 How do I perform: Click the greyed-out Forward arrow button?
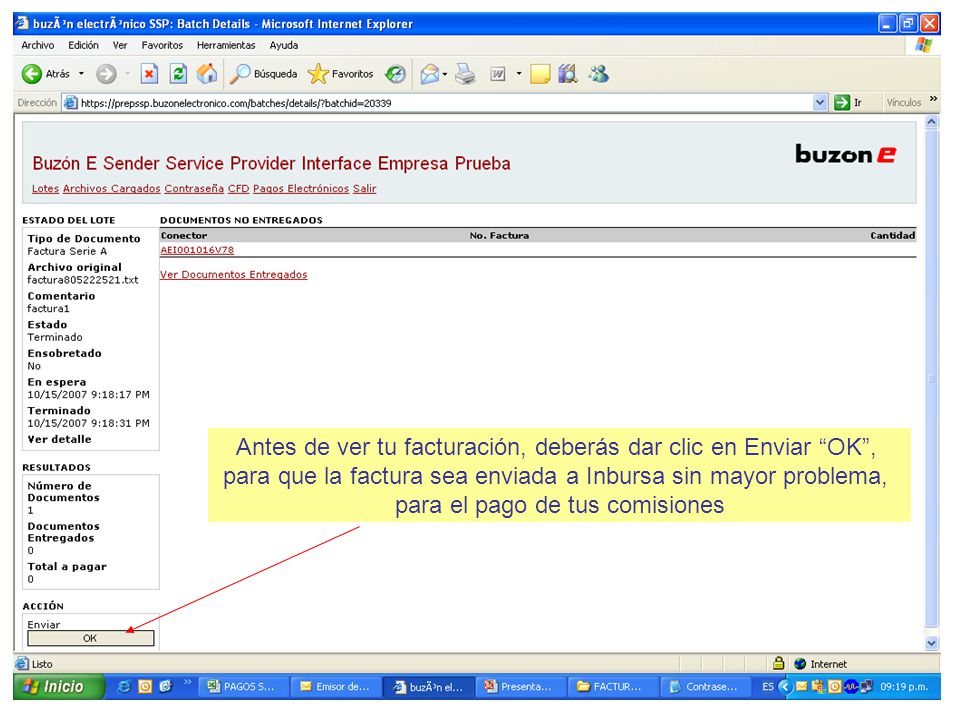click(107, 74)
